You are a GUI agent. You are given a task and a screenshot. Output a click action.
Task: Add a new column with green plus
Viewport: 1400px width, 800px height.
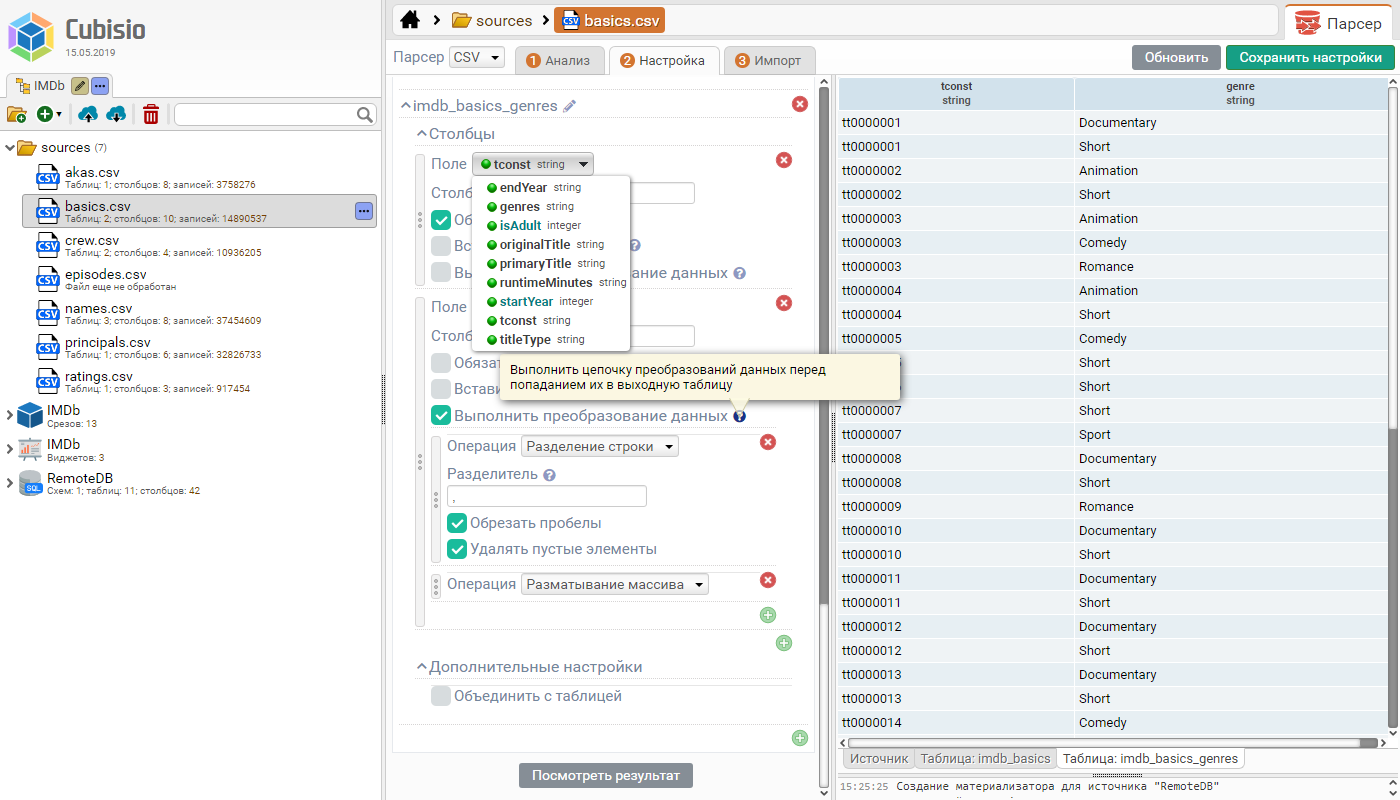784,643
